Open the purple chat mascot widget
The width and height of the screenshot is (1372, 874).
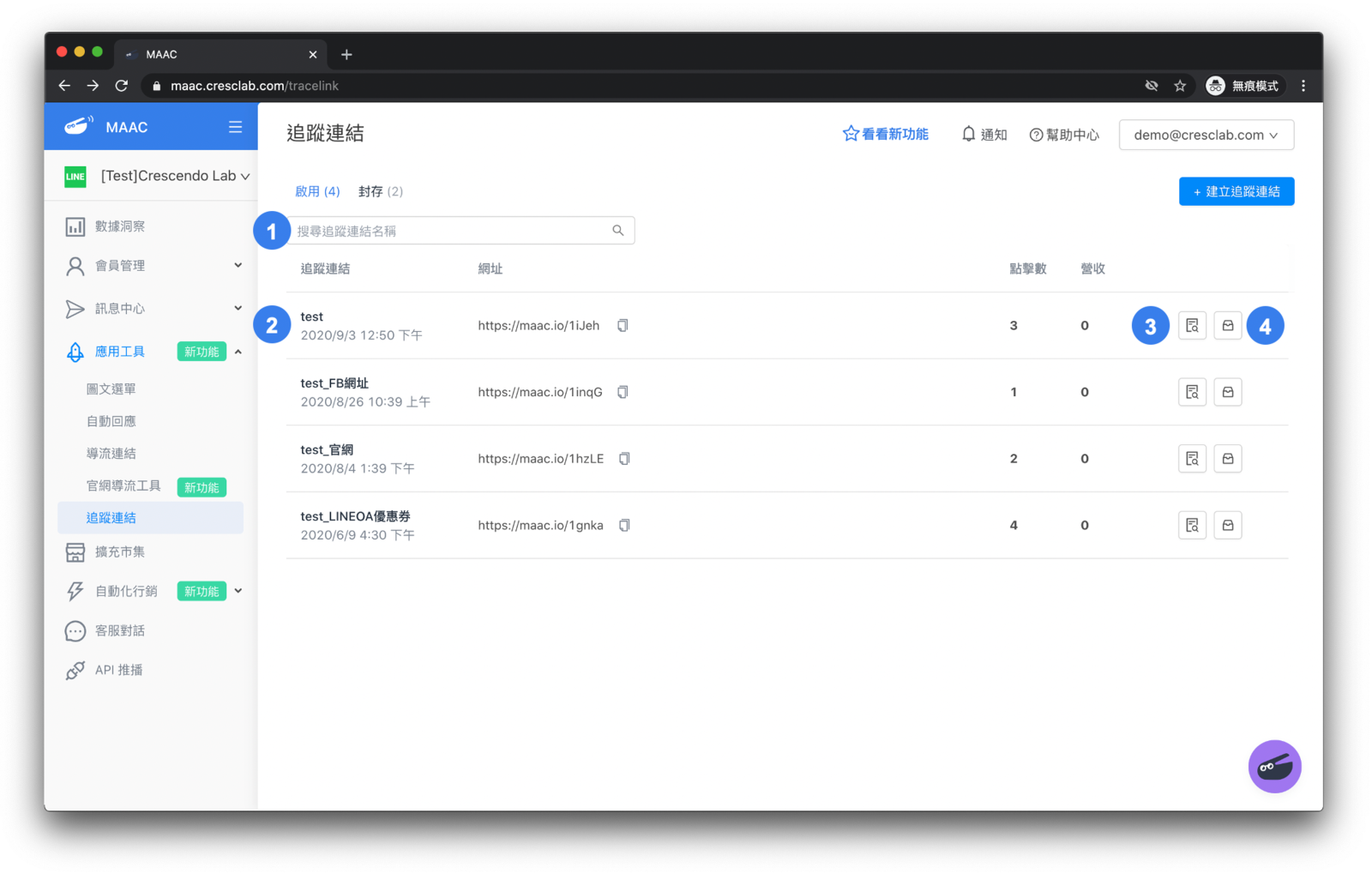click(x=1274, y=767)
